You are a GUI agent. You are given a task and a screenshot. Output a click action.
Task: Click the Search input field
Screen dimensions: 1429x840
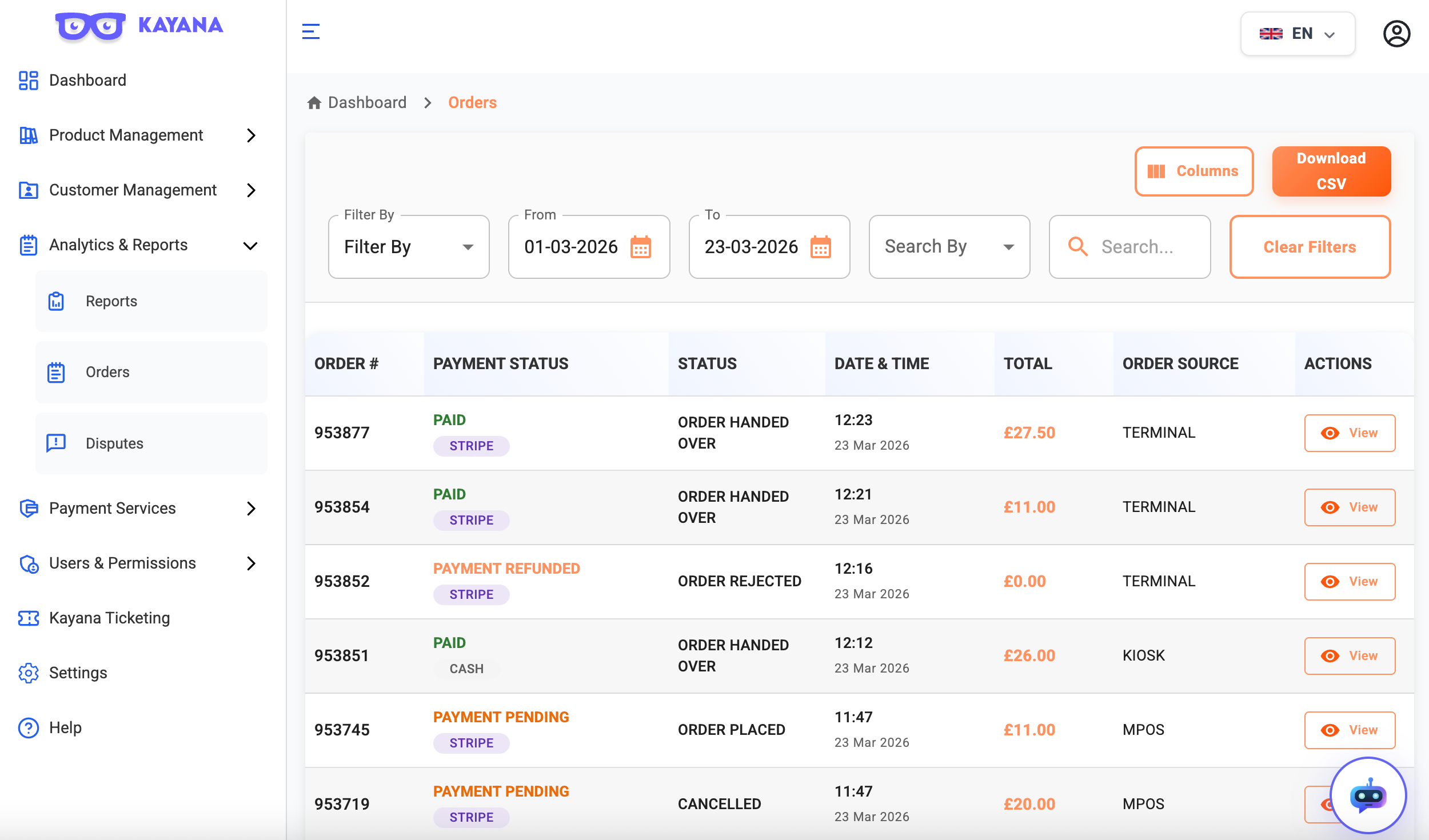[x=1129, y=247]
